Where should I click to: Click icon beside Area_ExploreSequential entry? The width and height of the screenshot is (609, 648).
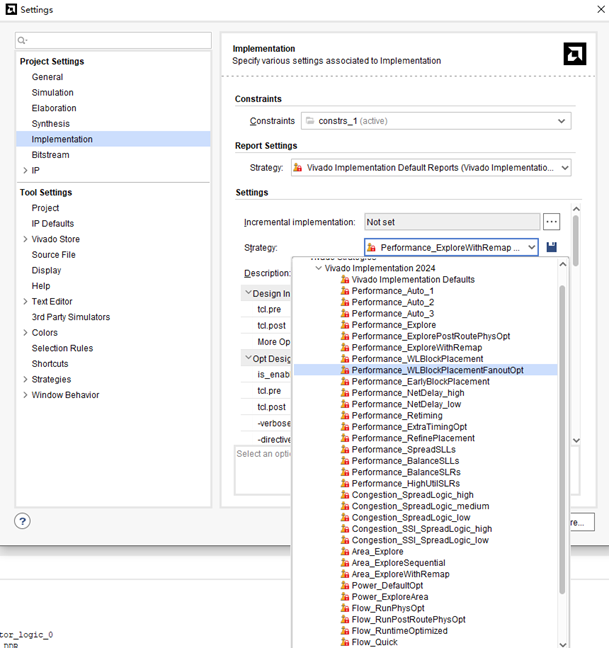pos(345,563)
